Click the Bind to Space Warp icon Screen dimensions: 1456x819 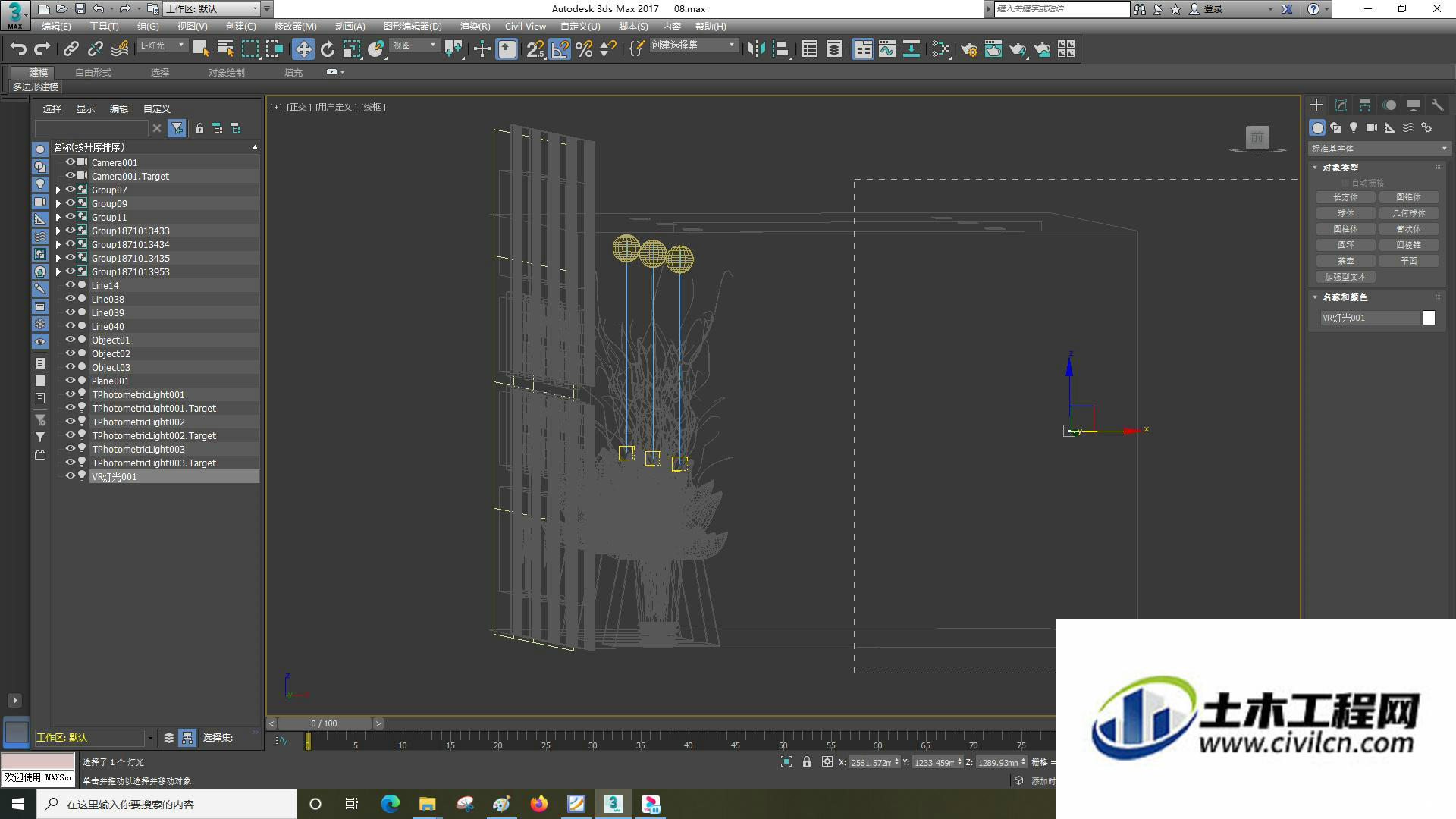(x=120, y=49)
